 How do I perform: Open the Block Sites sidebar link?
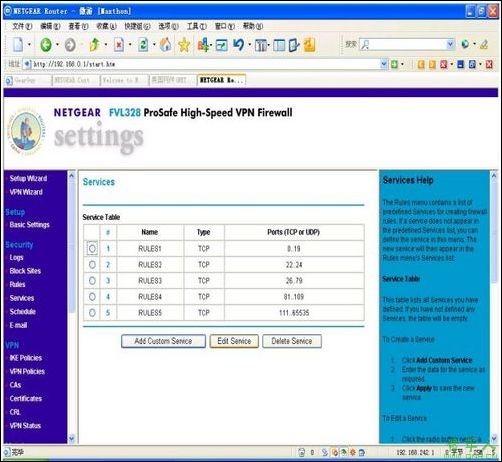click(25, 271)
